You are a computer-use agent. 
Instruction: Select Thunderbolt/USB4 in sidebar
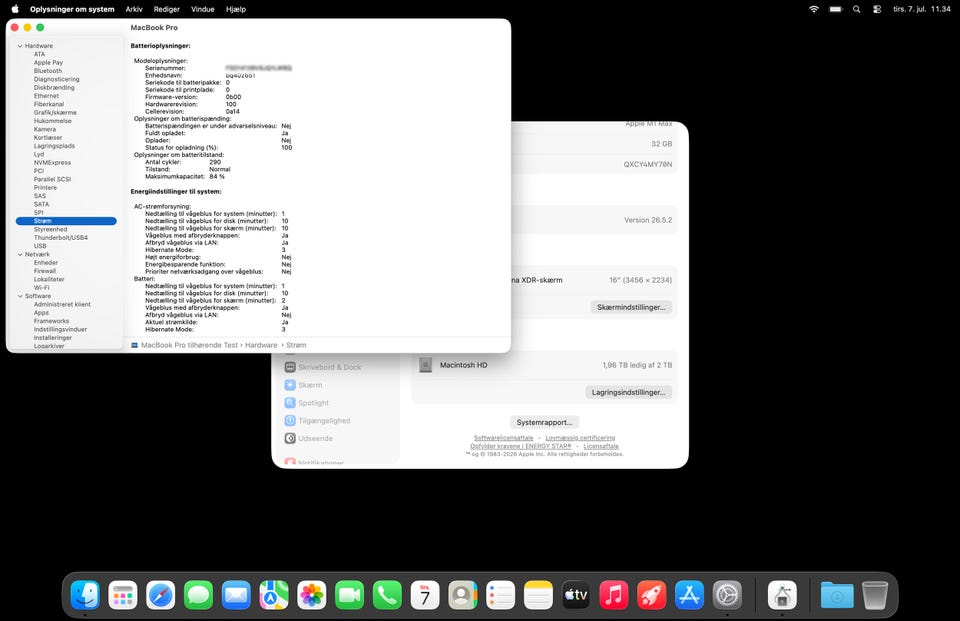pyautogui.click(x=61, y=238)
